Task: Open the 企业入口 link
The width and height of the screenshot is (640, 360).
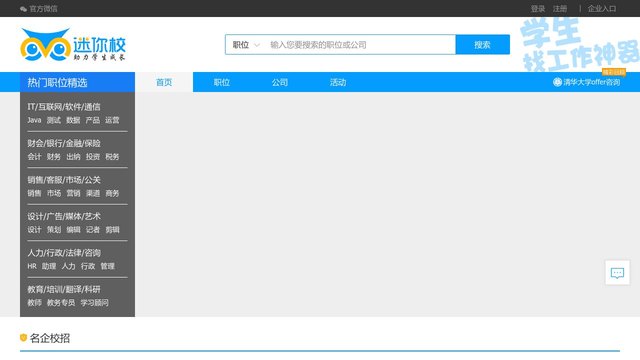Action: (x=602, y=9)
